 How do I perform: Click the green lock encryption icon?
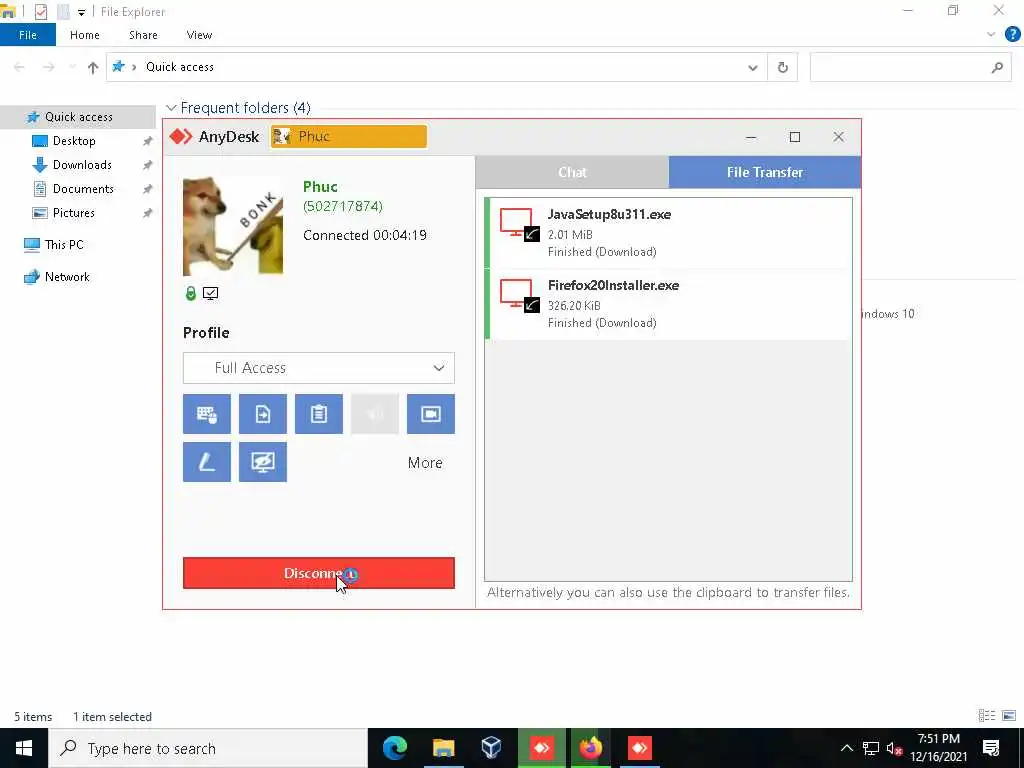click(191, 293)
